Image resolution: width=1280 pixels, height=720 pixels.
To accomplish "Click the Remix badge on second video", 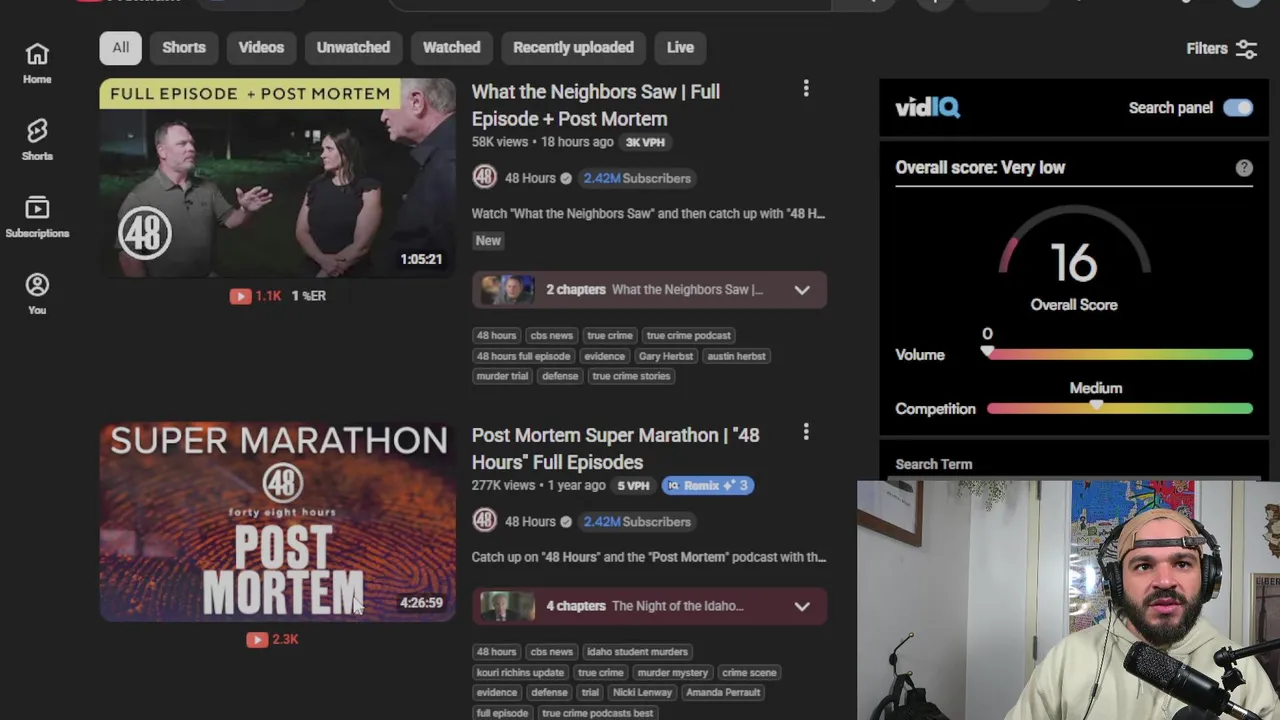I will click(708, 485).
